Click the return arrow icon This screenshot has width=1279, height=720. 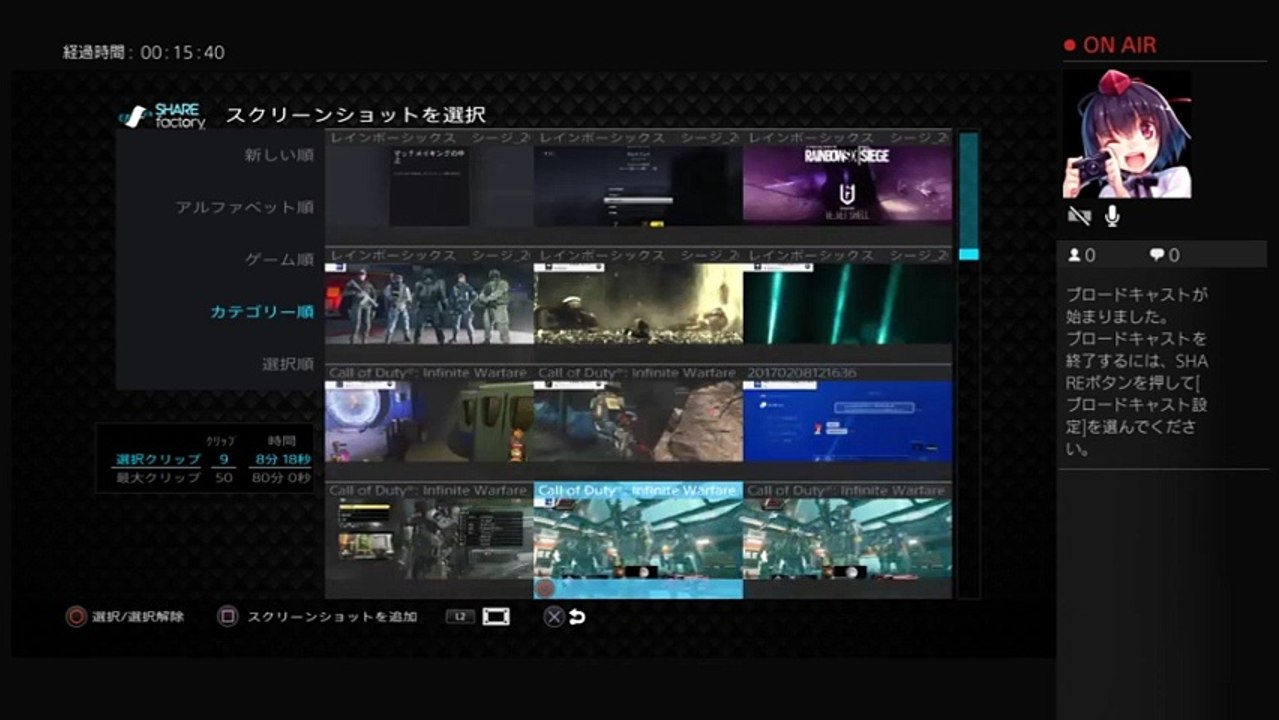[x=577, y=617]
